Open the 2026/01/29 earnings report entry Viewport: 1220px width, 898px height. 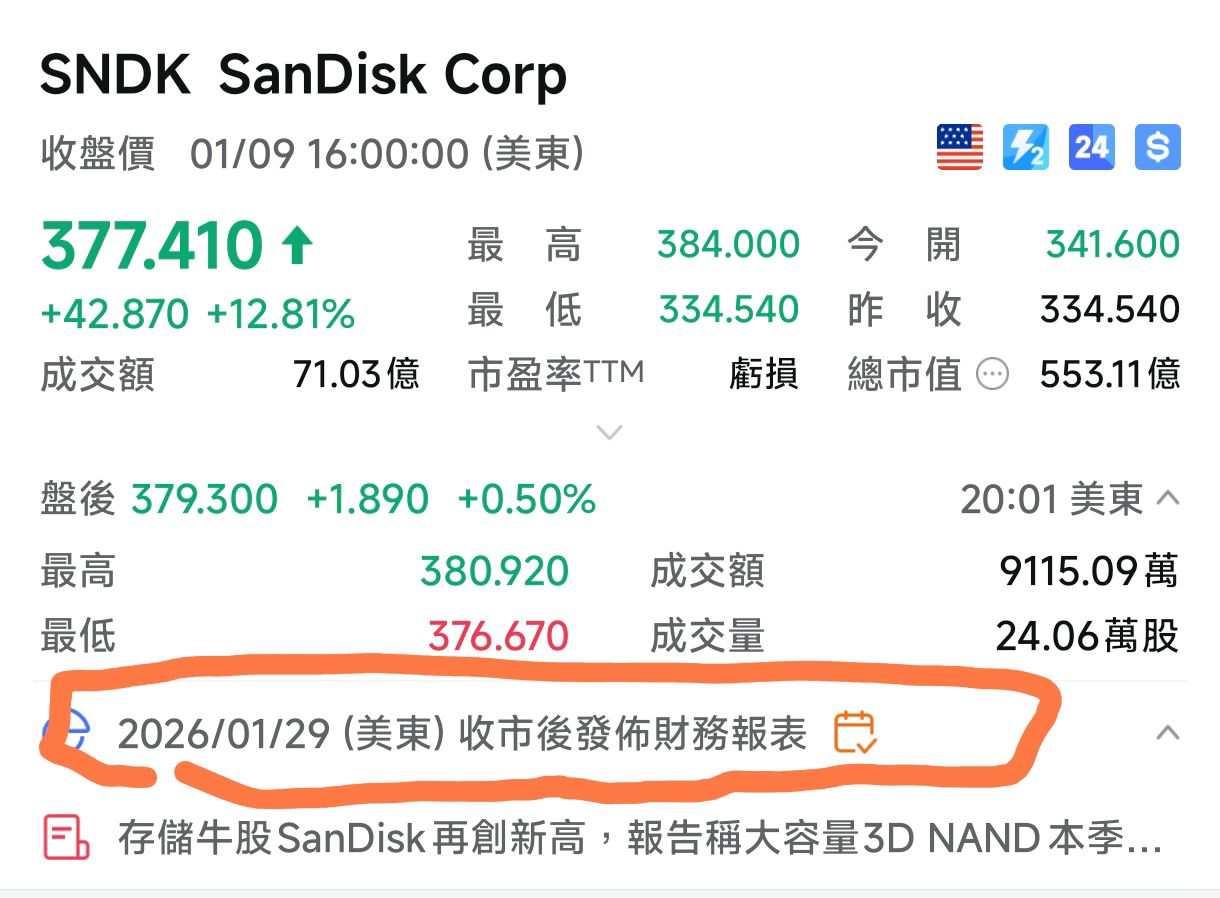460,733
